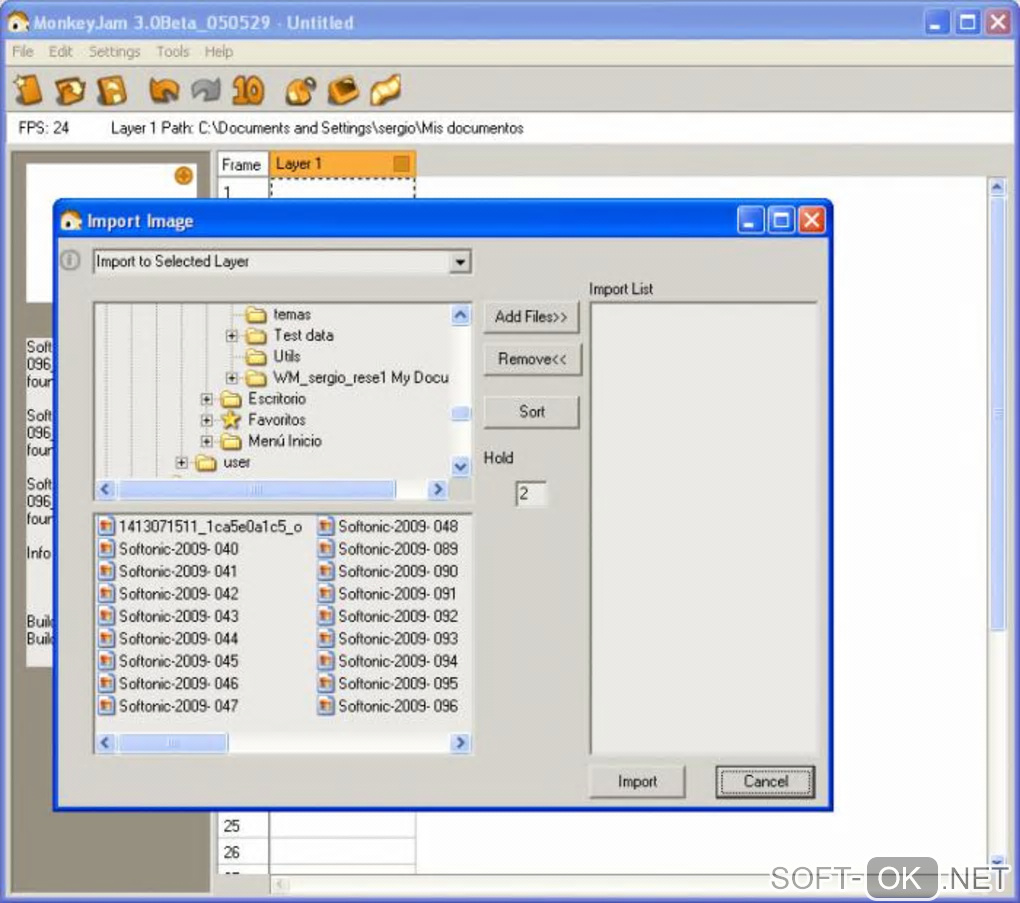Select the file Softonic-2009-095

(x=388, y=683)
